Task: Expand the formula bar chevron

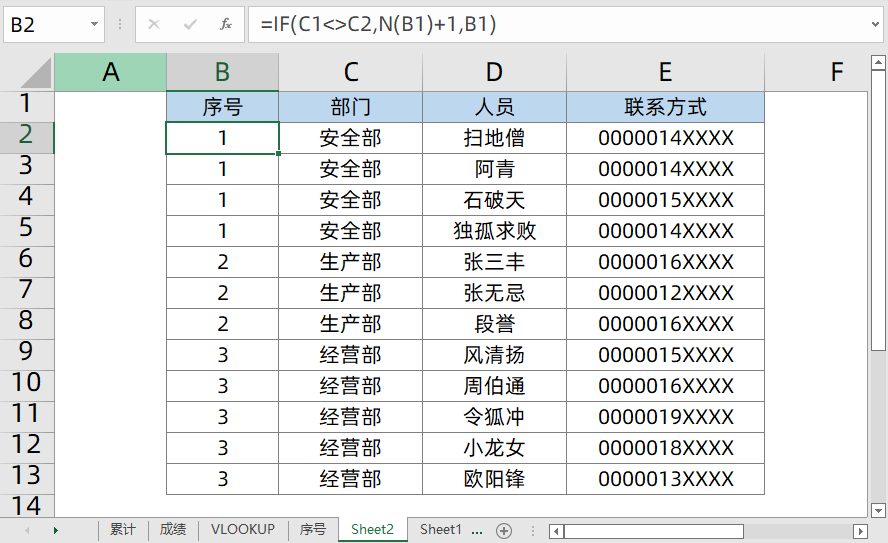Action: click(x=876, y=24)
